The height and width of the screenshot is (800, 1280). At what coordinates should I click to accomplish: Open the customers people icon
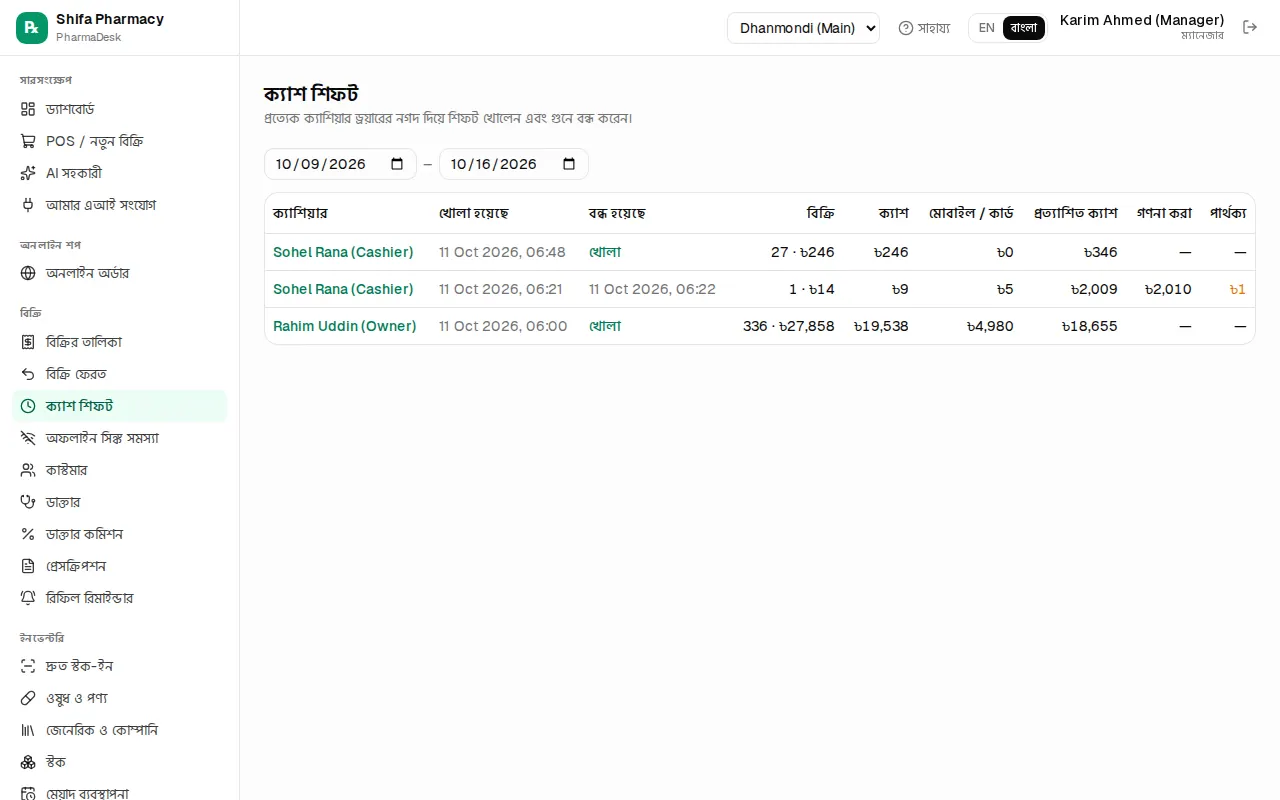28,470
